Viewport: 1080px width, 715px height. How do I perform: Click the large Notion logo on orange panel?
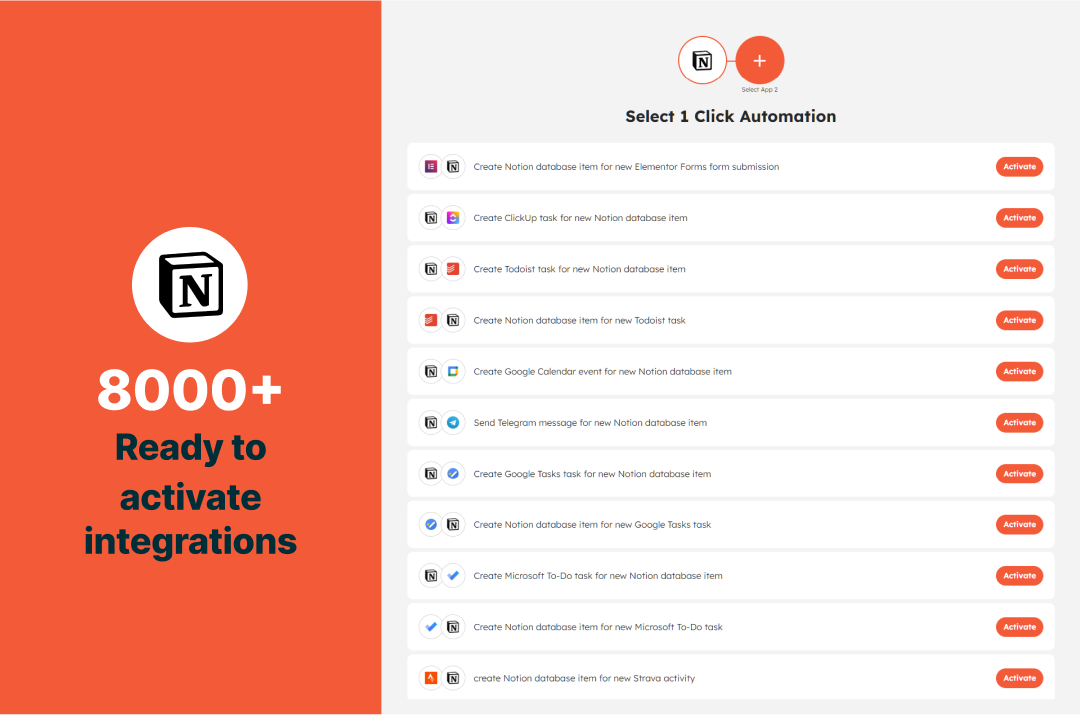pyautogui.click(x=190, y=284)
